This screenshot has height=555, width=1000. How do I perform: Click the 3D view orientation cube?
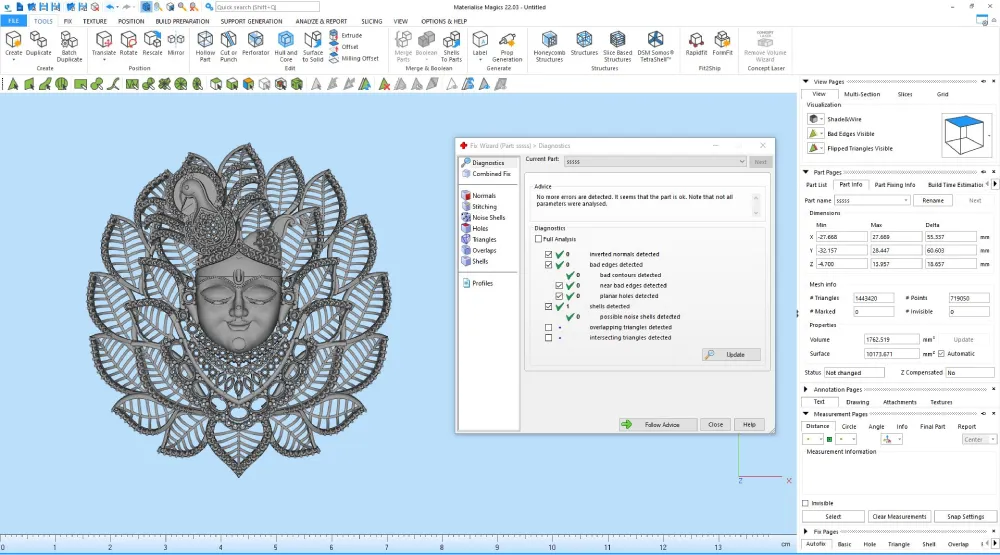point(964,134)
